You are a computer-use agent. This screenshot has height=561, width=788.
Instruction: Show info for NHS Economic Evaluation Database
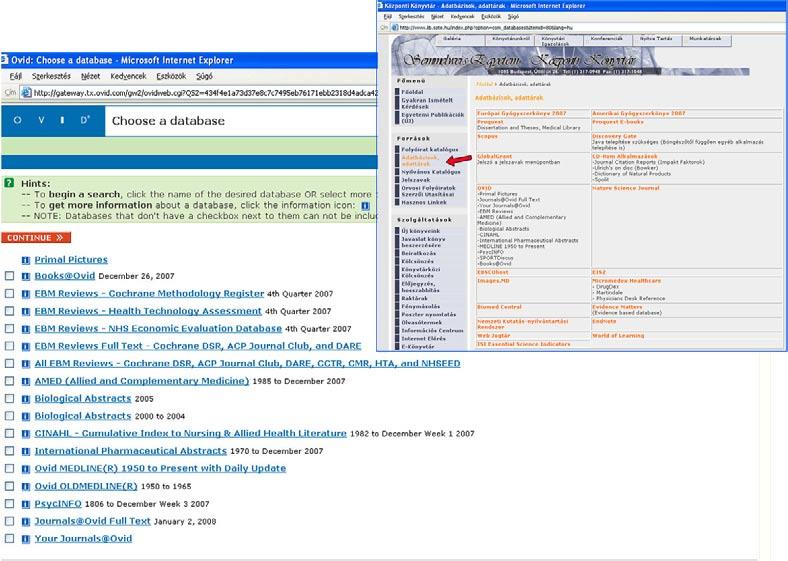coord(26,329)
